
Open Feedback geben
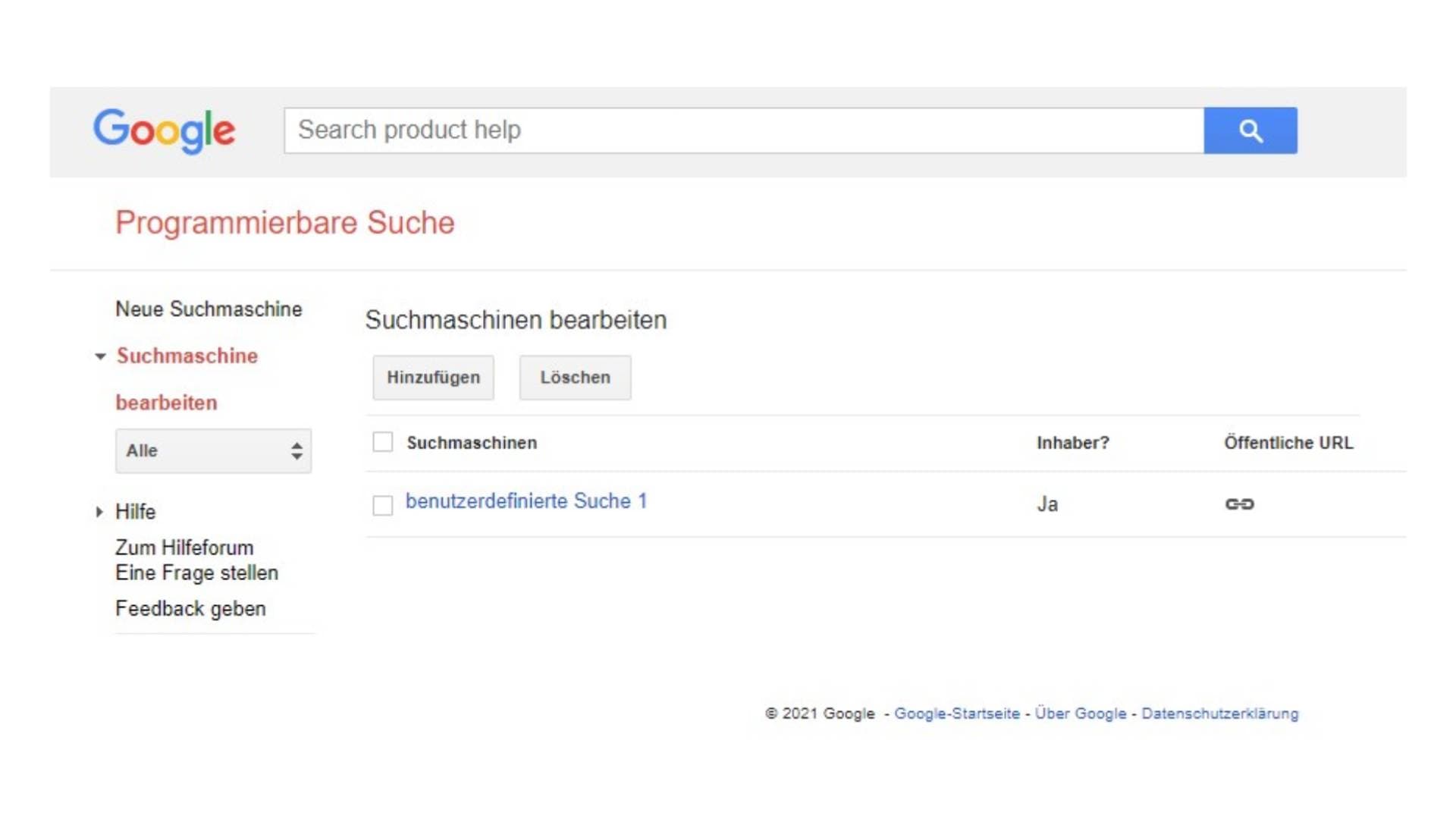click(x=190, y=609)
